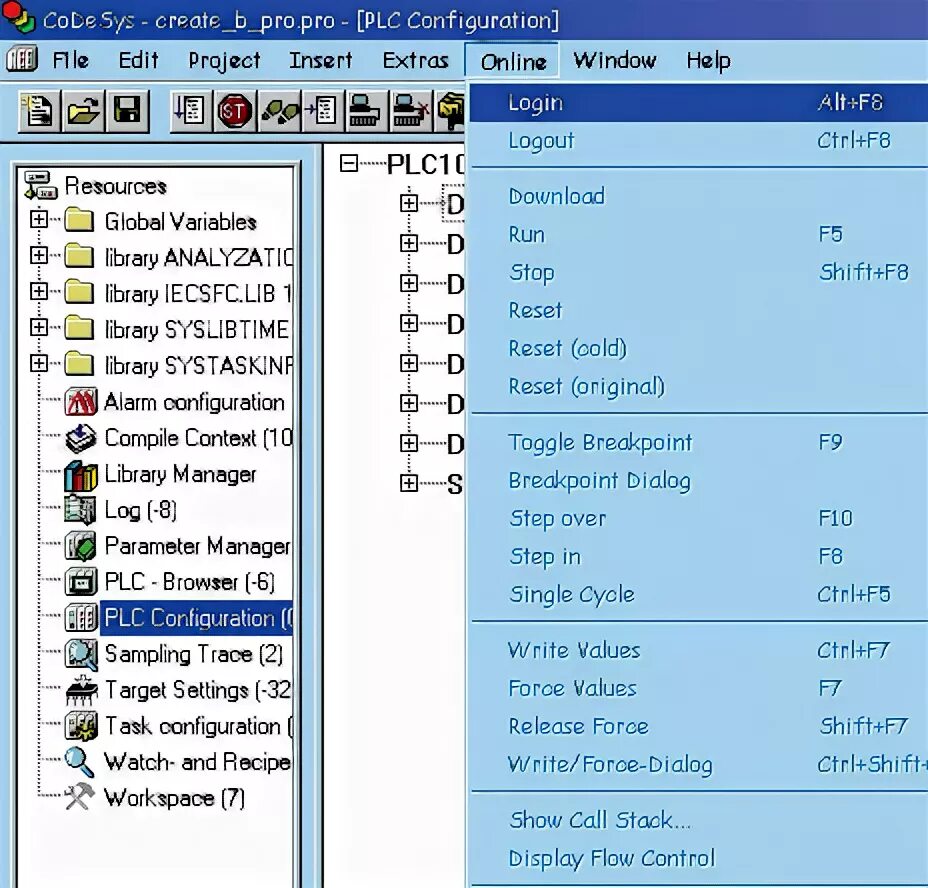Expand the library ANALYZATION folder

coord(39,255)
